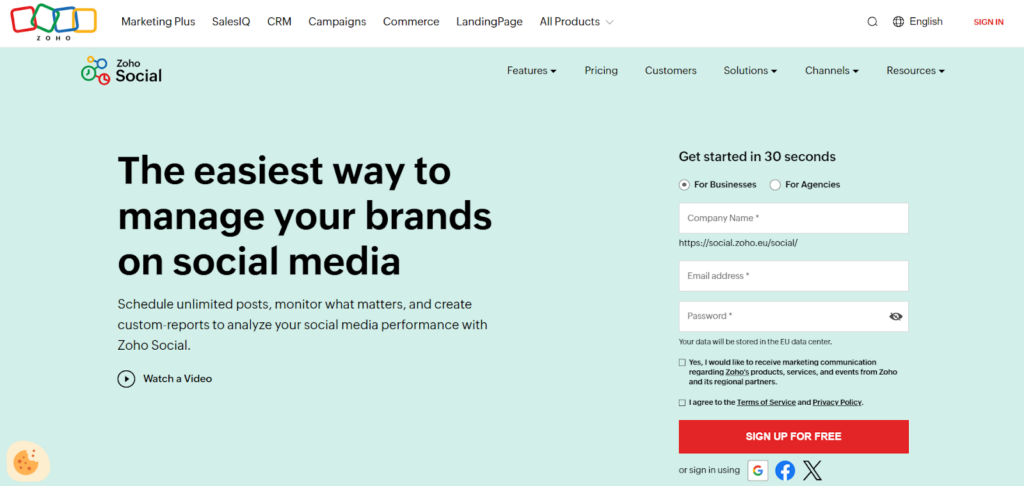Play the Watch a Video icon
This screenshot has width=1024, height=486.
pyautogui.click(x=126, y=378)
